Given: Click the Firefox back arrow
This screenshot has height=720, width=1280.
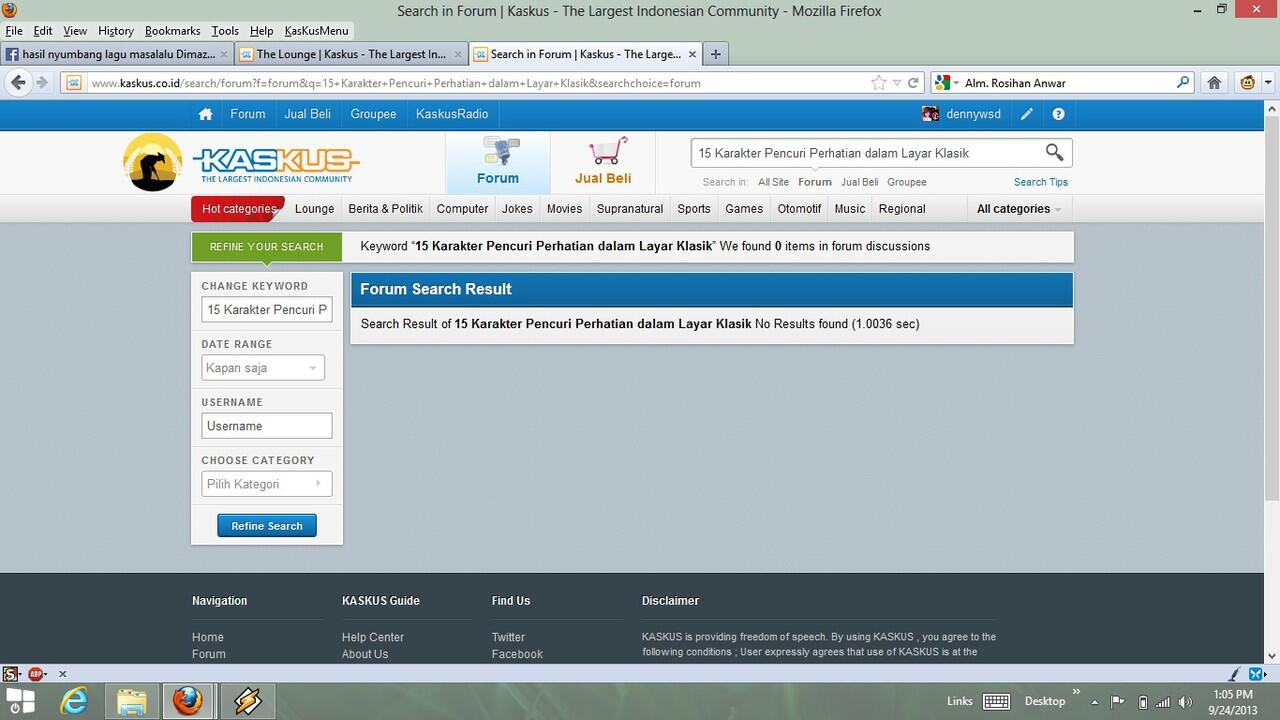Looking at the screenshot, I should click(18, 83).
